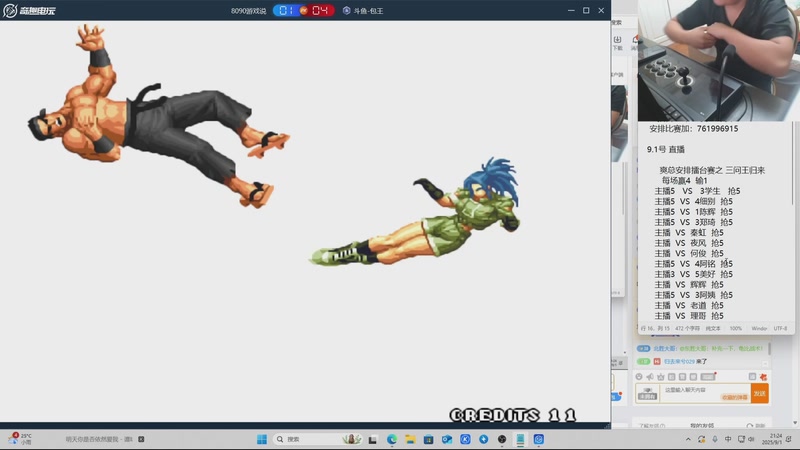This screenshot has height=450, width=800.
Task: Click the shirtless fighter sprite in game
Action: pos(159,116)
